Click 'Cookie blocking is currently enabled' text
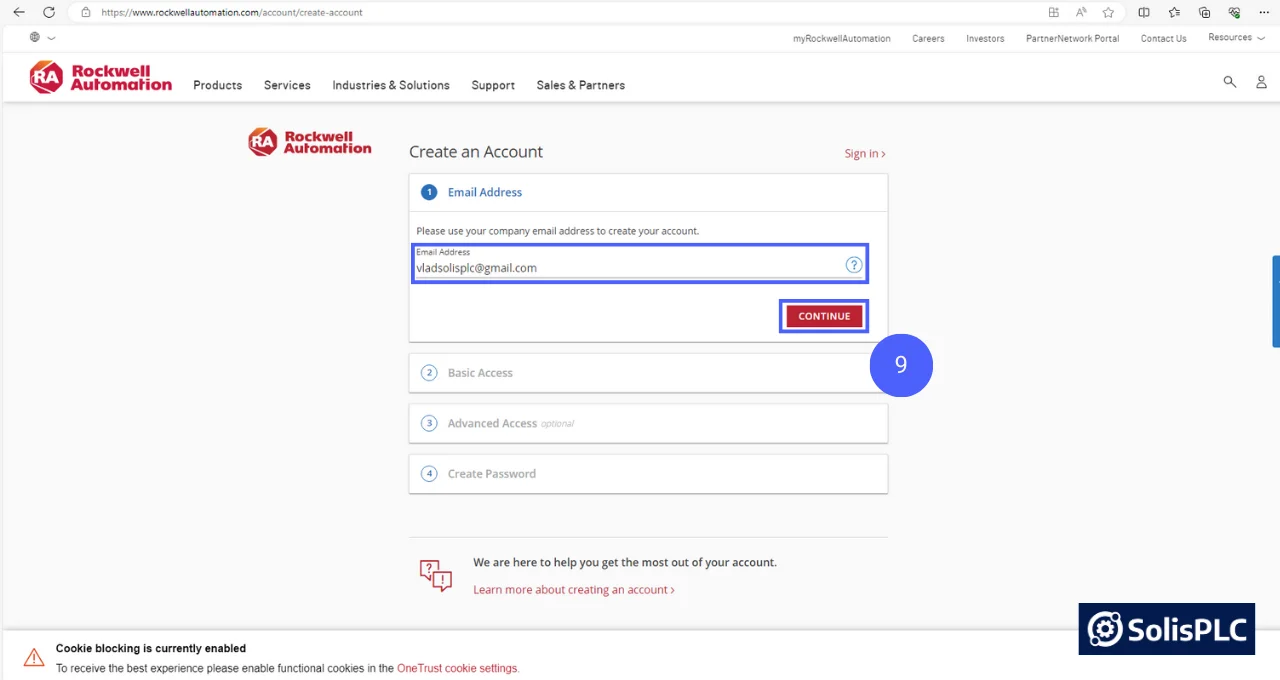 coord(151,648)
